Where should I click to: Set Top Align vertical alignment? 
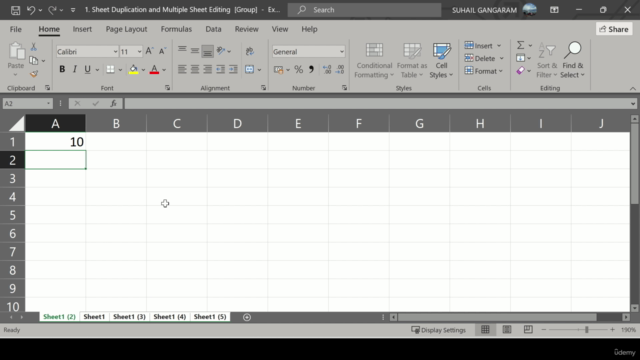[x=182, y=51]
